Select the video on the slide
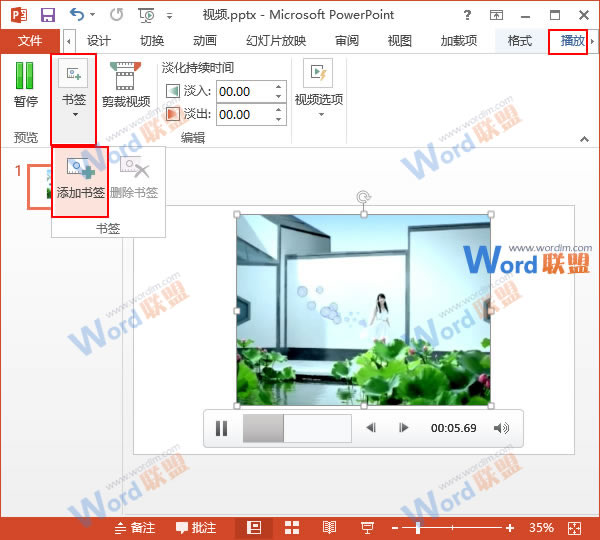Screen dimensions: 600x540 click(x=364, y=310)
